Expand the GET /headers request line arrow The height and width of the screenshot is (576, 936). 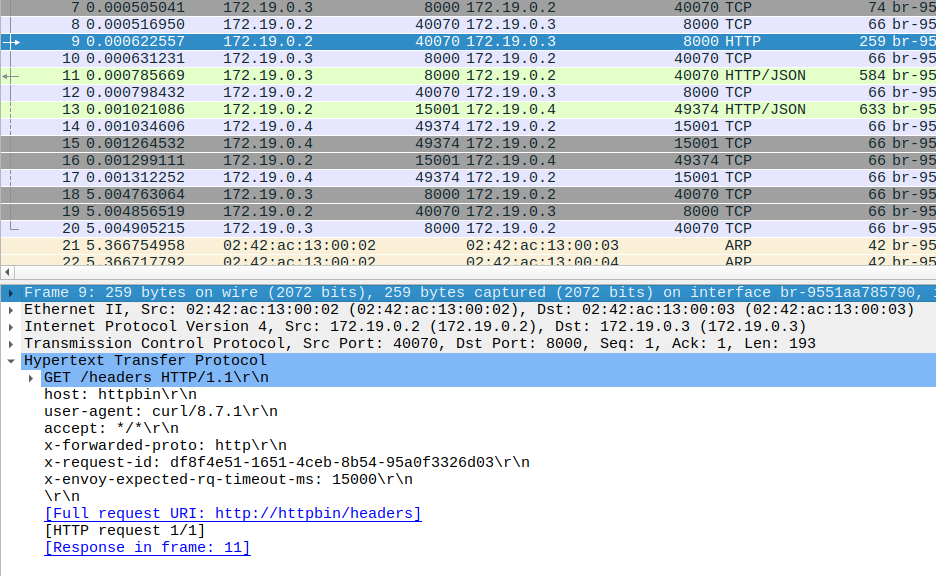click(31, 378)
